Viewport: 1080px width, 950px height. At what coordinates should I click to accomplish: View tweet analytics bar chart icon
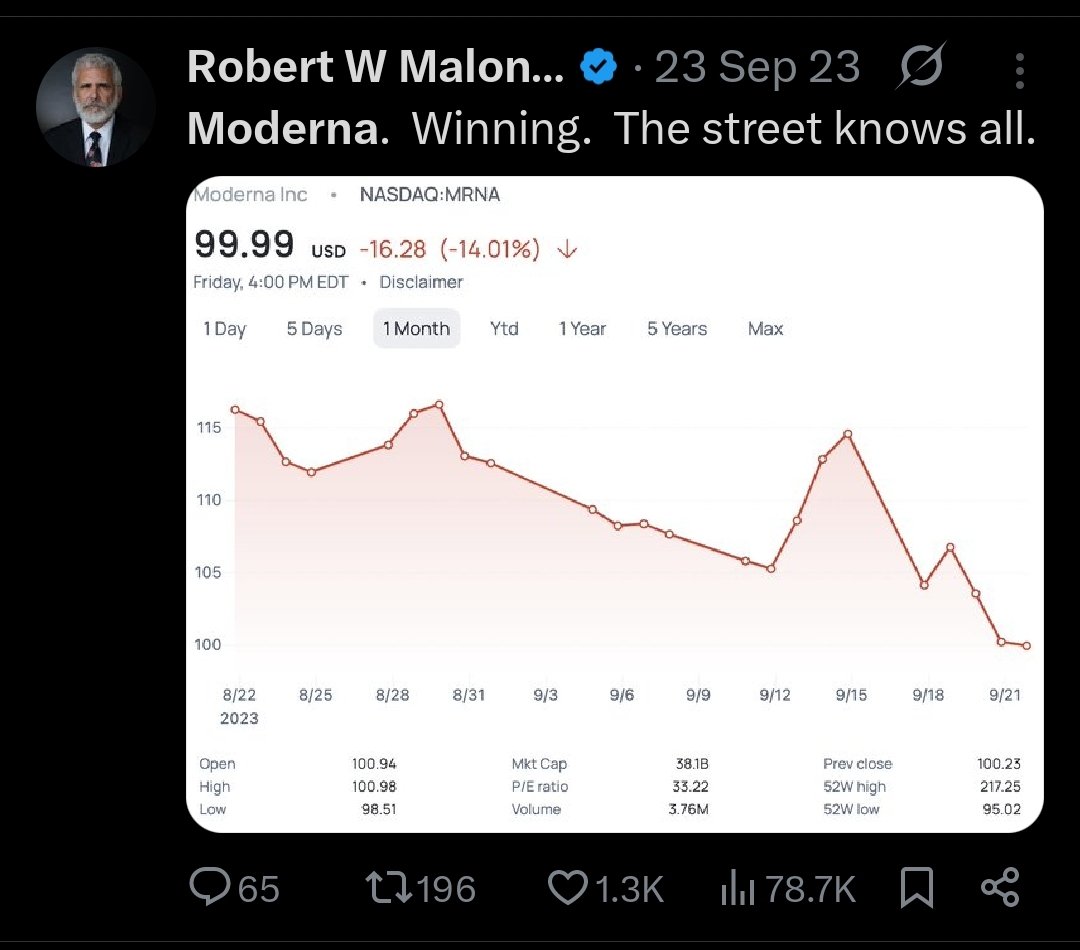click(738, 887)
